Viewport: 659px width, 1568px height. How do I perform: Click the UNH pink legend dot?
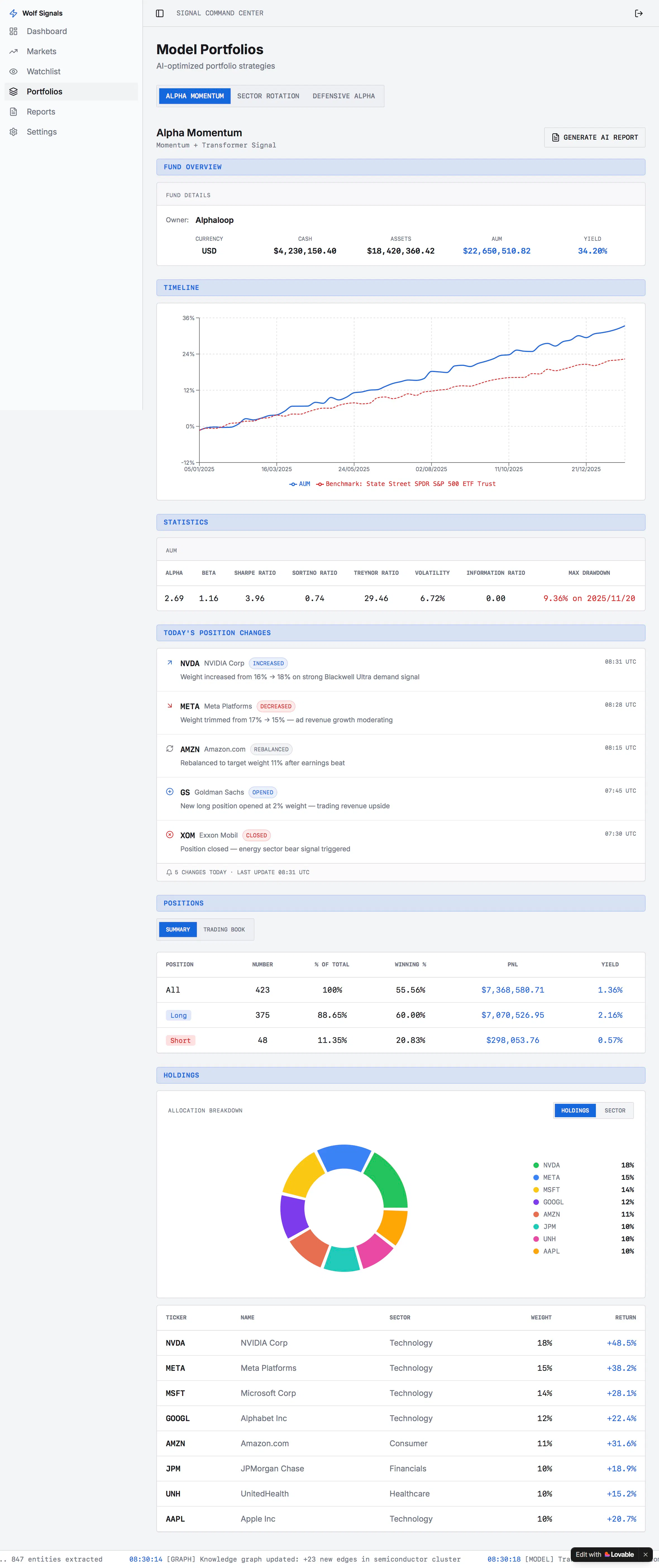click(536, 1239)
